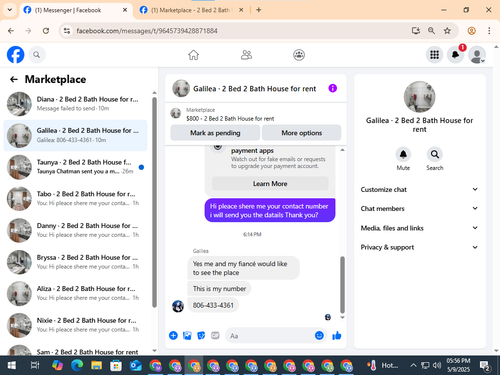Expand the Privacy & support section

pos(419,247)
